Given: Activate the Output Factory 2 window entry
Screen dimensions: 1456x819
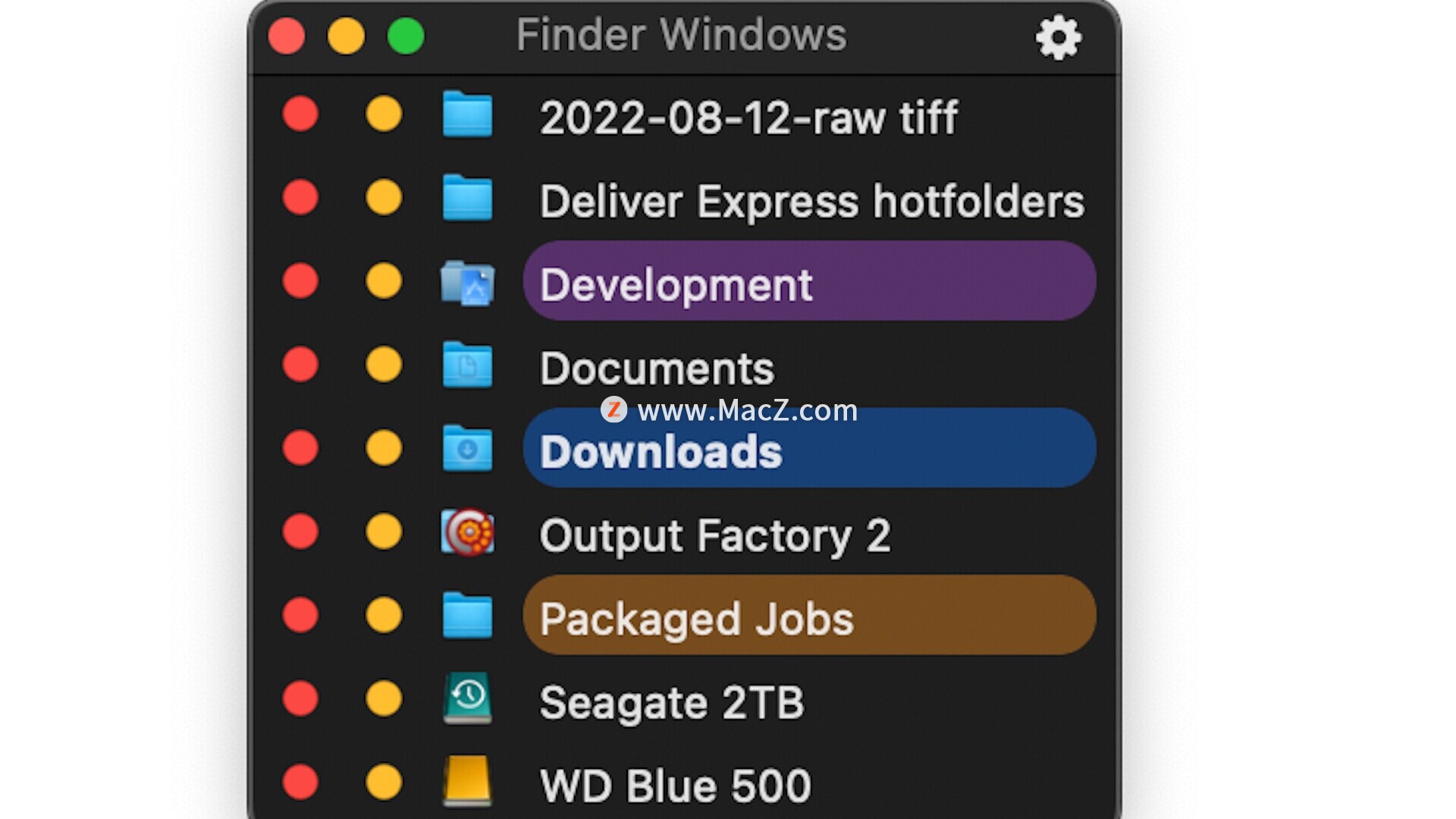Looking at the screenshot, I should [714, 535].
